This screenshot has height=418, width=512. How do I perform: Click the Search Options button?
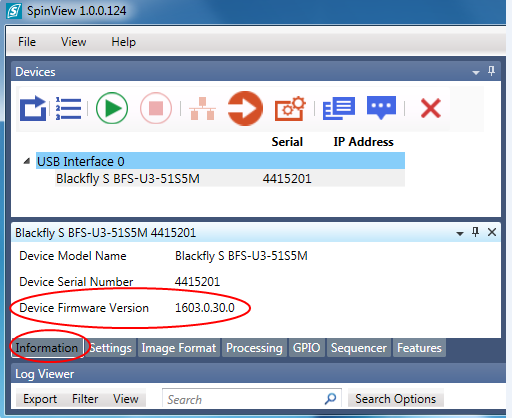(x=396, y=399)
